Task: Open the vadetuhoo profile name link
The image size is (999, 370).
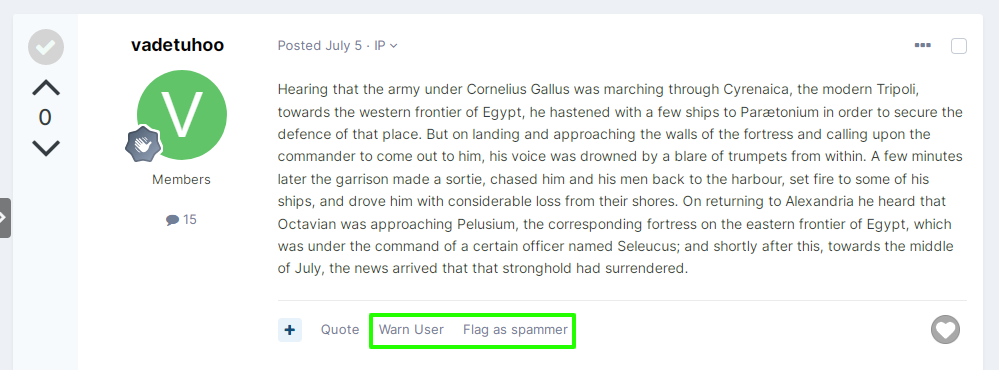Action: pyautogui.click(x=178, y=45)
